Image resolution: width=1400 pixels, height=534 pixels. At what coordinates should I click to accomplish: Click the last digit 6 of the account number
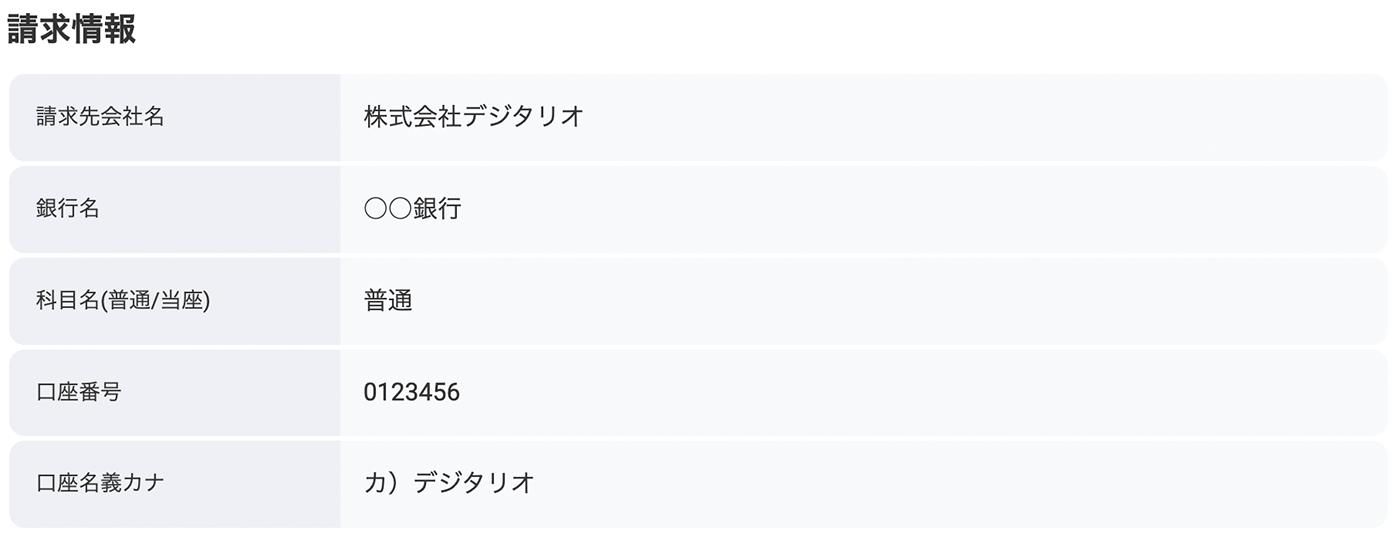[x=453, y=392]
